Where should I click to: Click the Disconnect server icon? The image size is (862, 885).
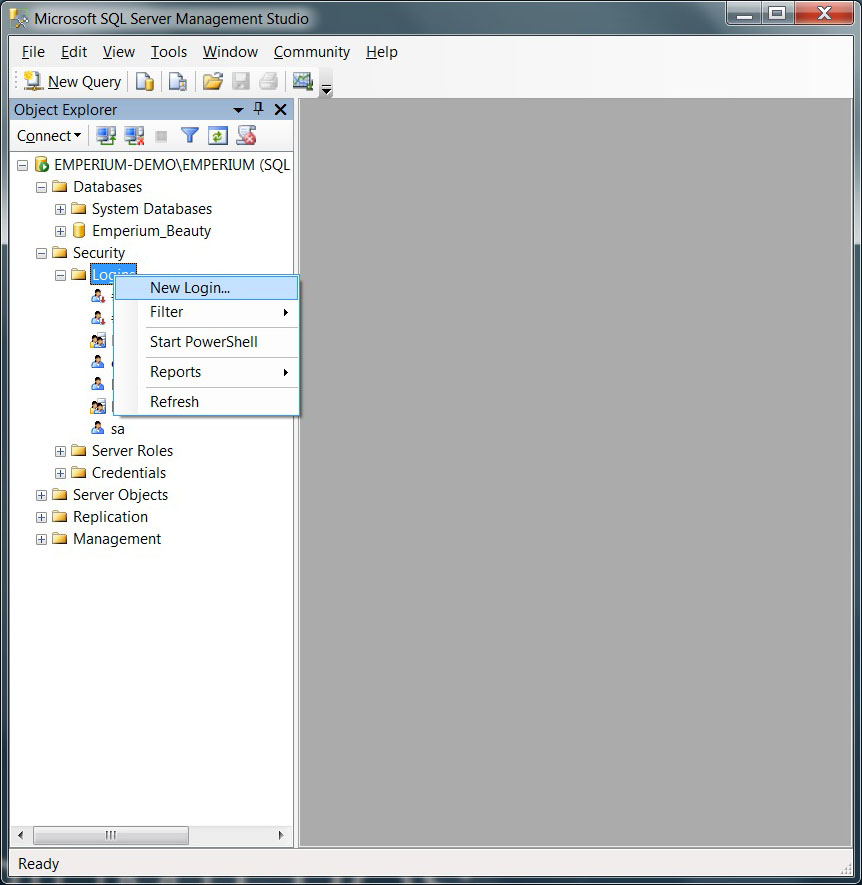coord(134,136)
